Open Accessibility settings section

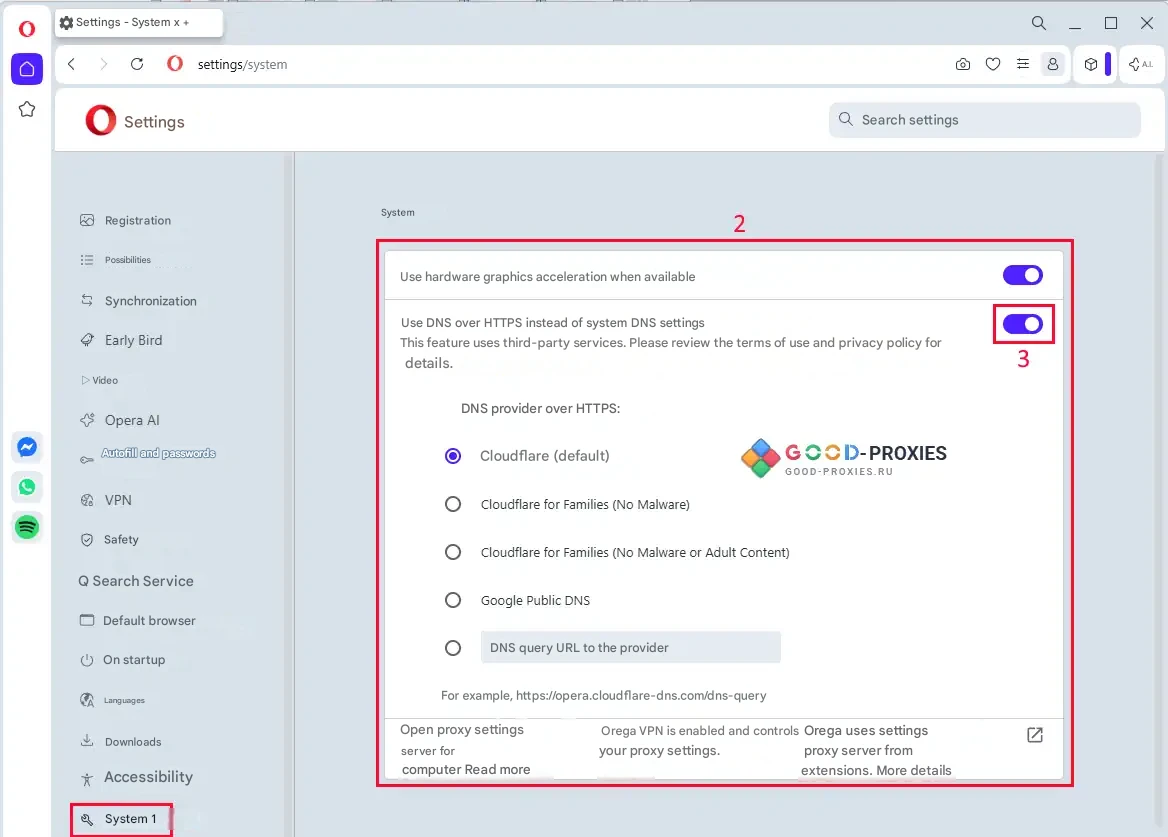(x=137, y=777)
